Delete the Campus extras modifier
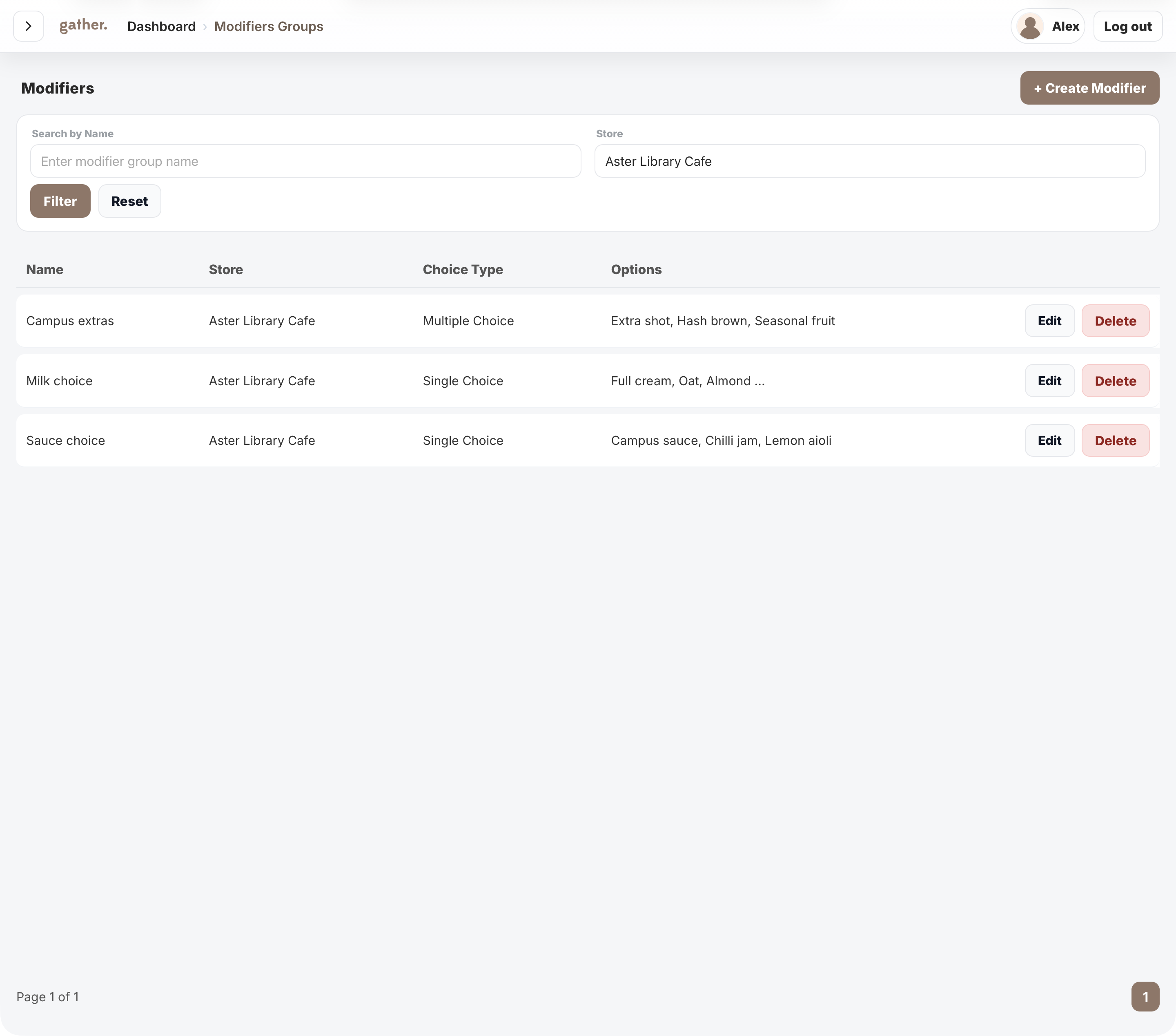The image size is (1176, 1036). (x=1115, y=321)
